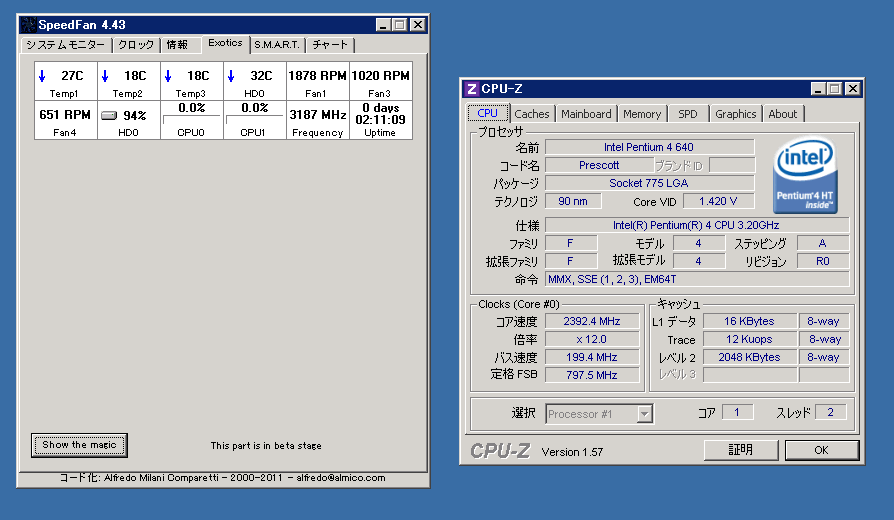
Task: Open the Graphics tab in CPU-Z
Action: (x=735, y=114)
